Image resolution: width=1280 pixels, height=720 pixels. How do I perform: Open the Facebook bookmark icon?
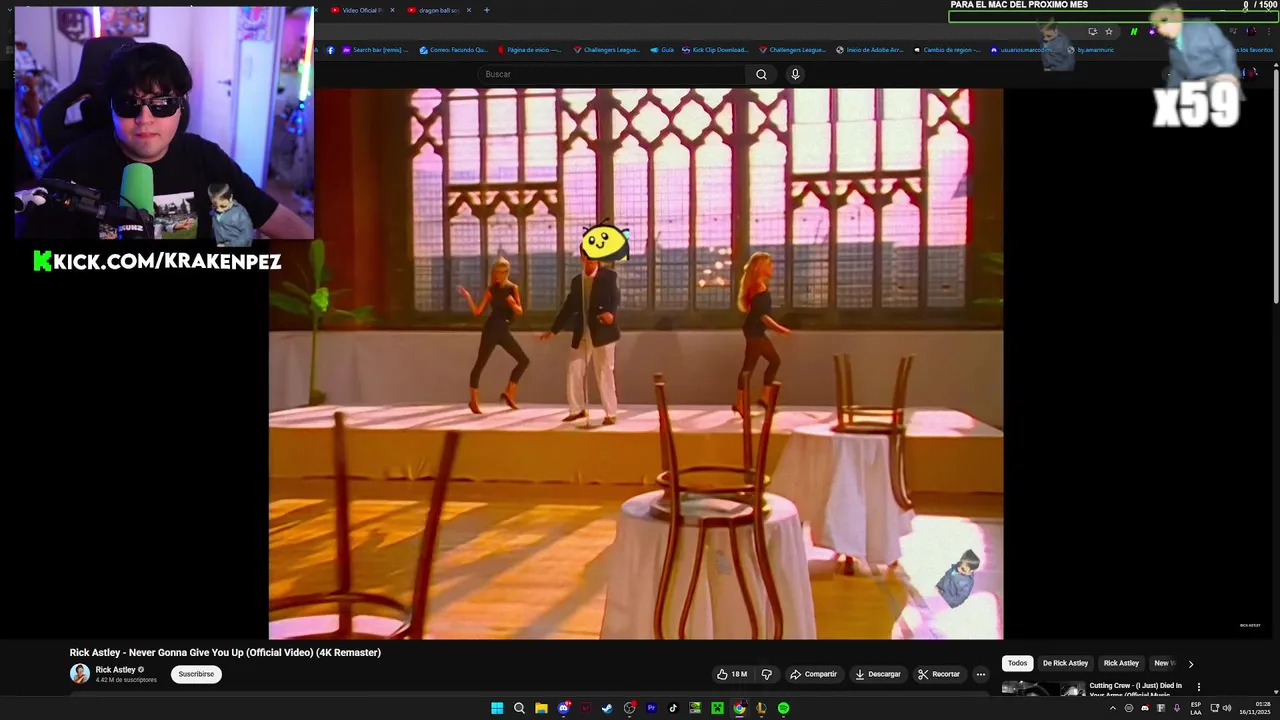[331, 50]
